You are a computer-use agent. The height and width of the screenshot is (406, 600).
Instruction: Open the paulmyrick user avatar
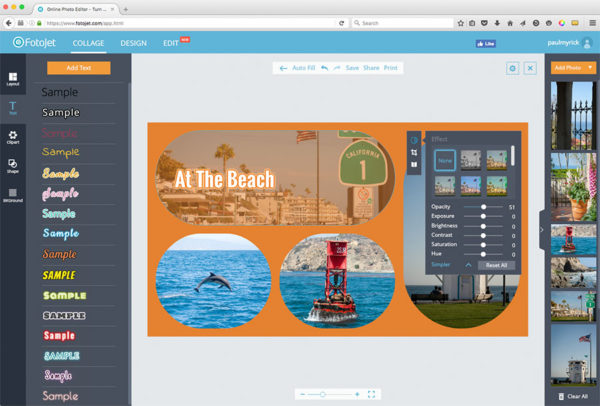(587, 43)
